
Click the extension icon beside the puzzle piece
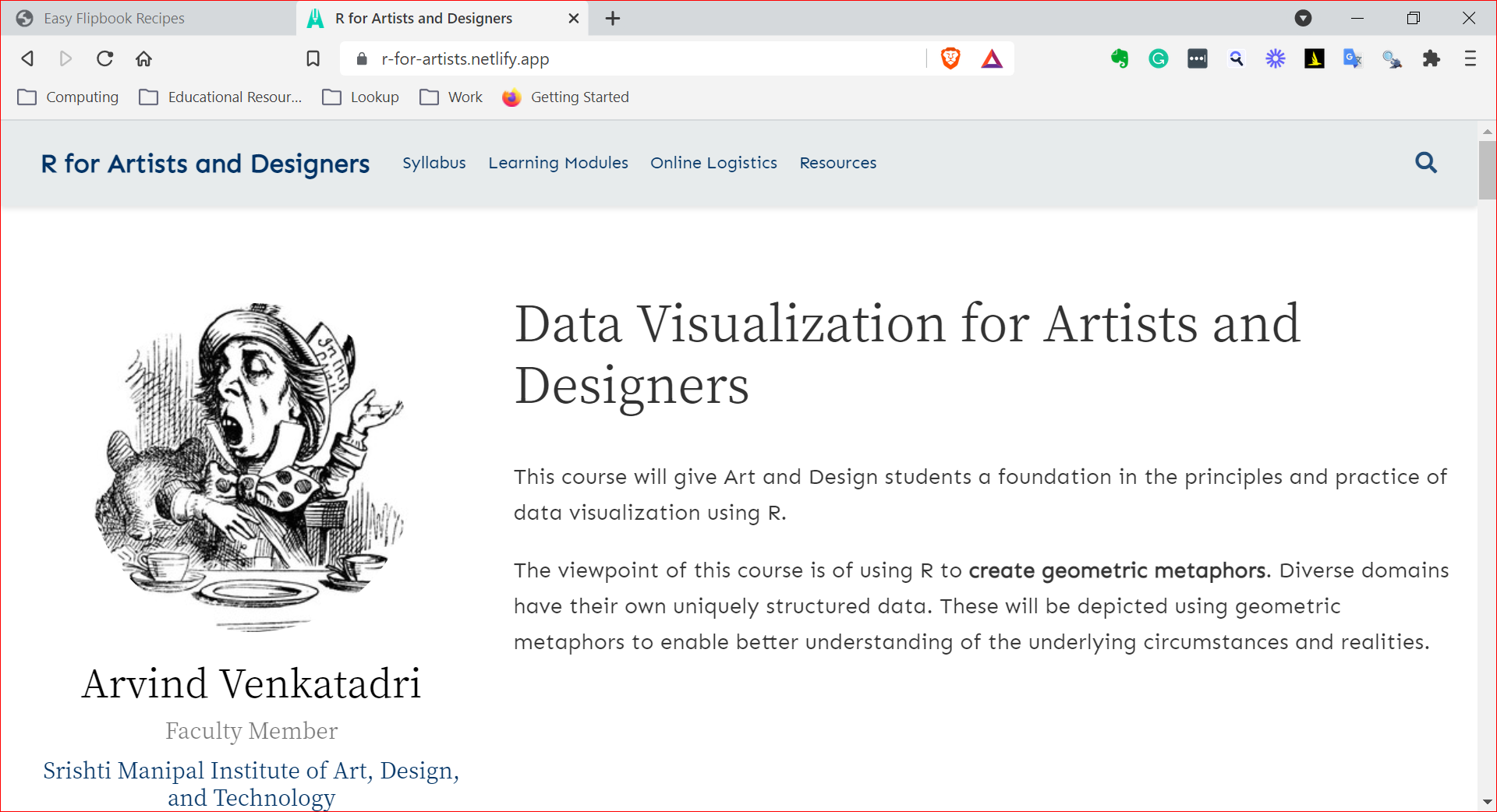coord(1392,59)
